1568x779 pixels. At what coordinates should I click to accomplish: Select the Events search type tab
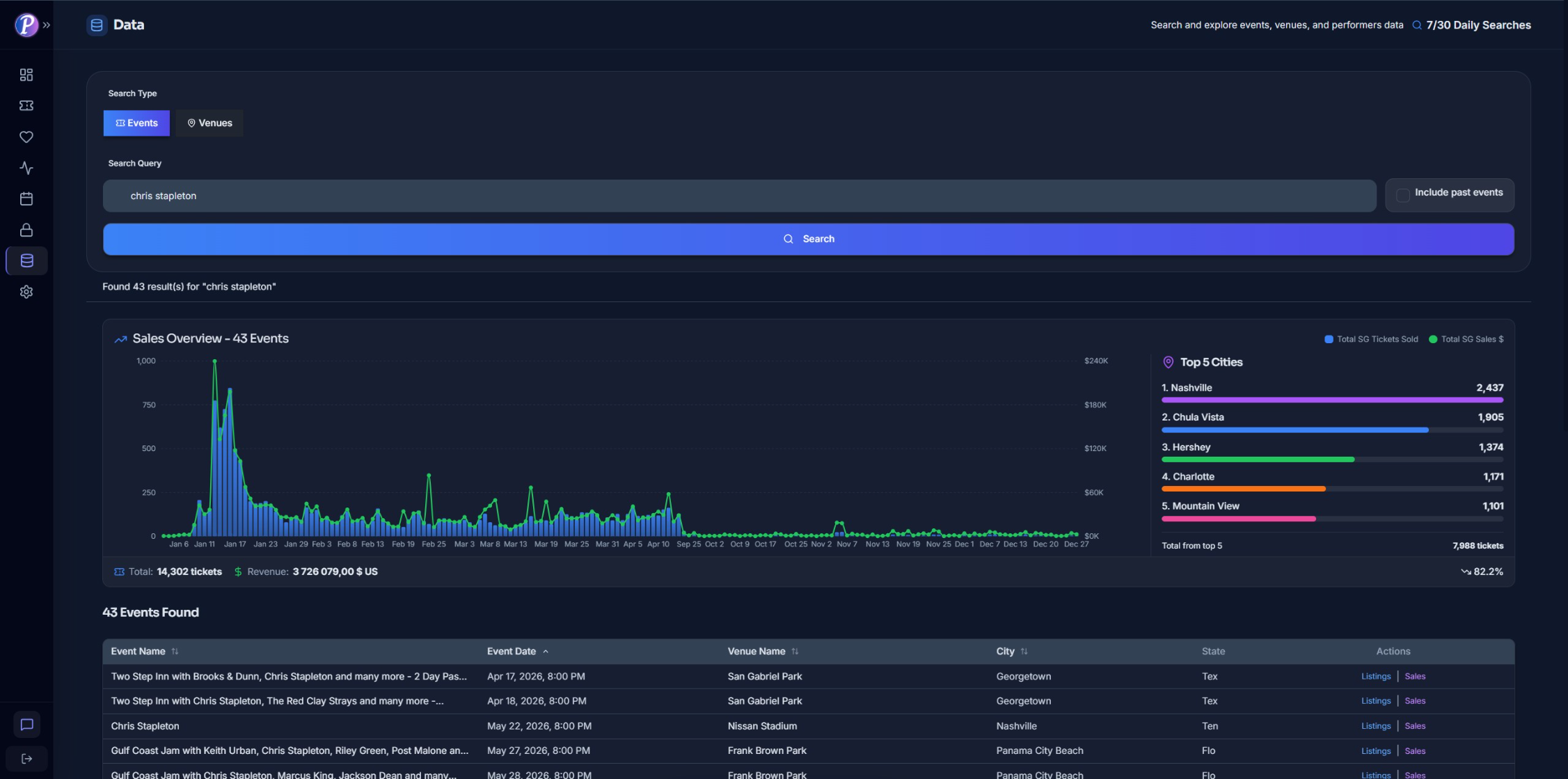point(136,123)
